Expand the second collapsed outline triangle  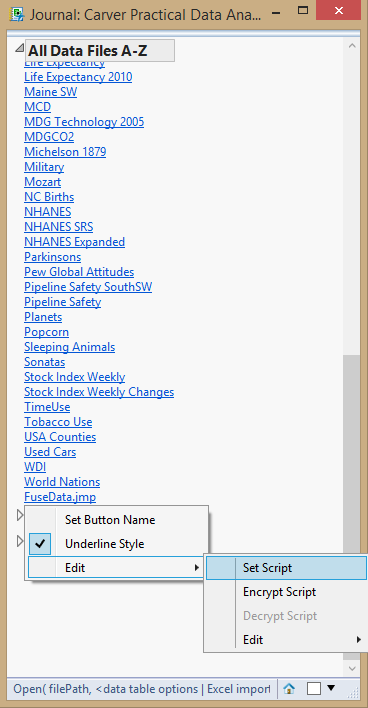tap(19, 540)
